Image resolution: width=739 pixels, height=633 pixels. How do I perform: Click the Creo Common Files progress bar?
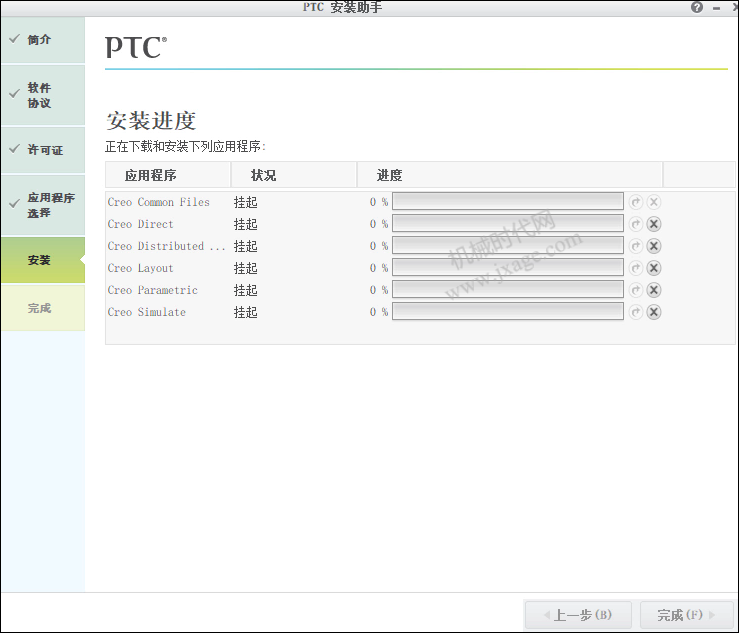point(508,202)
